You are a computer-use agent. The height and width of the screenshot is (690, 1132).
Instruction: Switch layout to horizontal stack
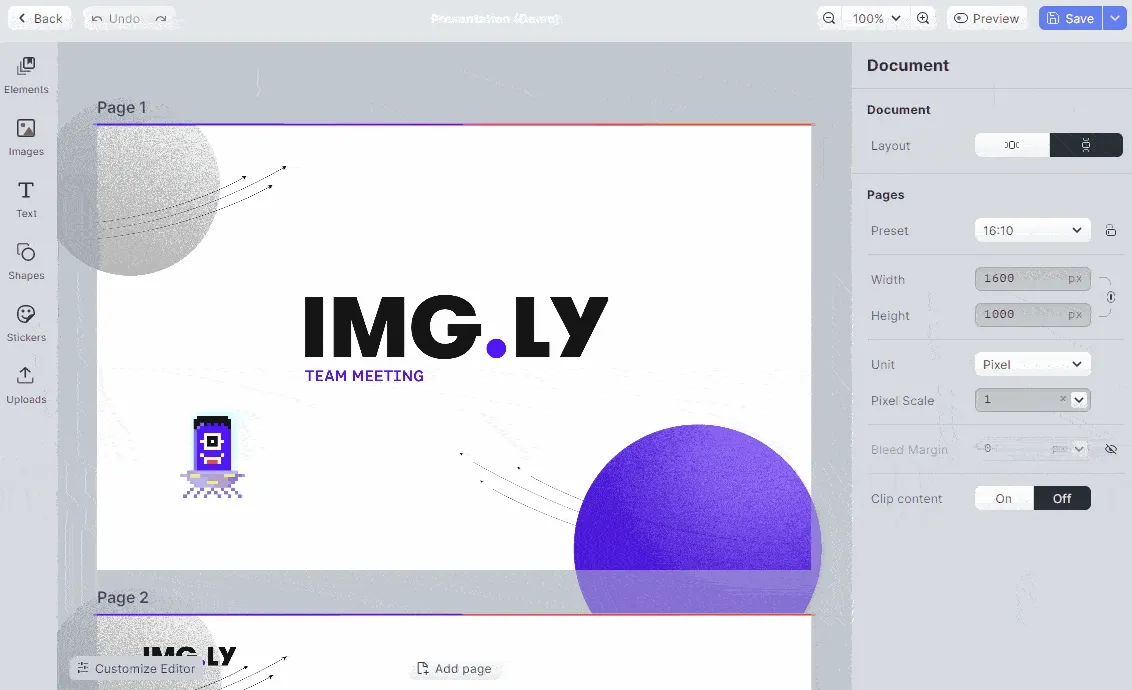pos(1012,145)
